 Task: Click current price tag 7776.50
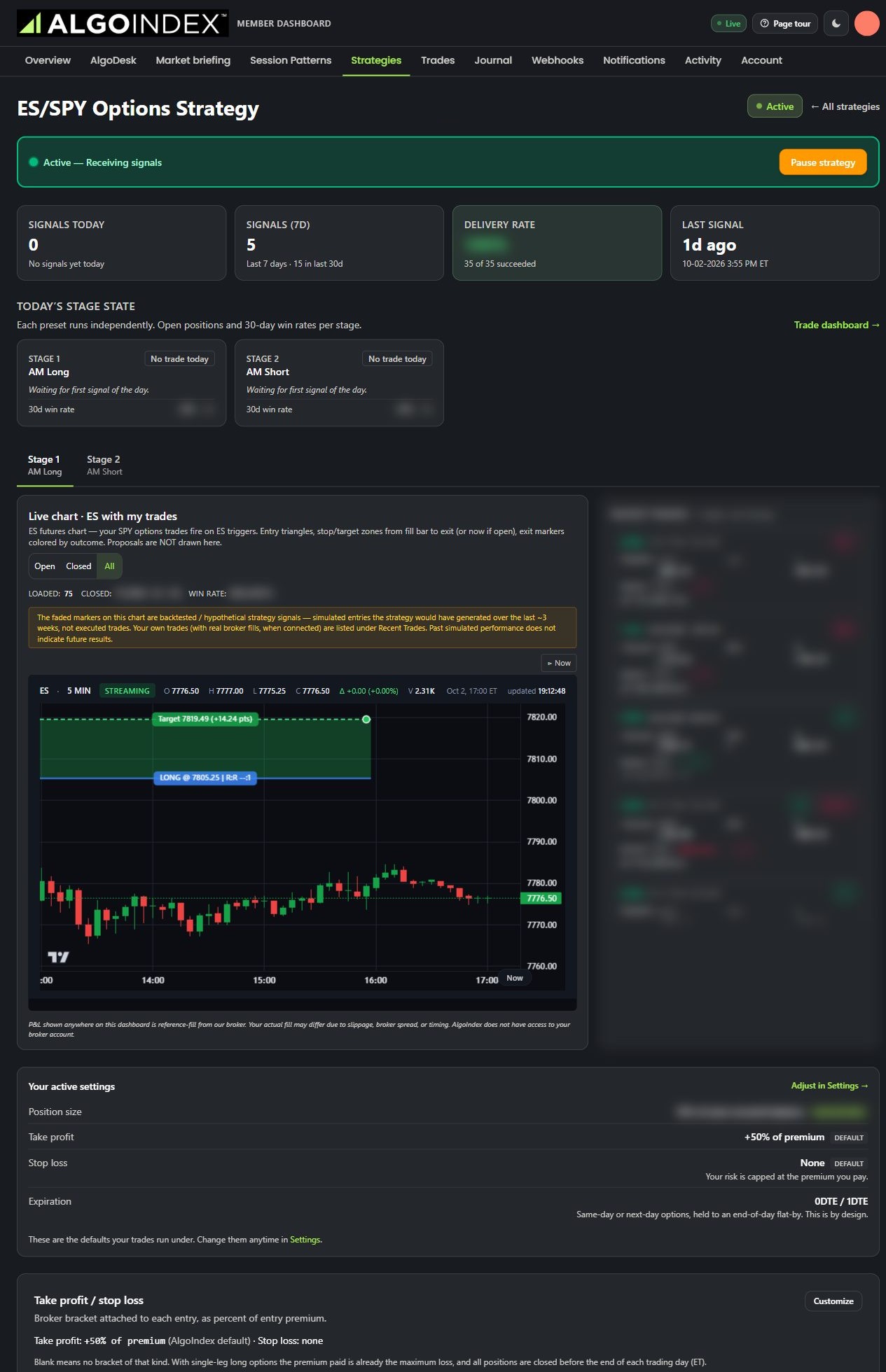pos(541,898)
